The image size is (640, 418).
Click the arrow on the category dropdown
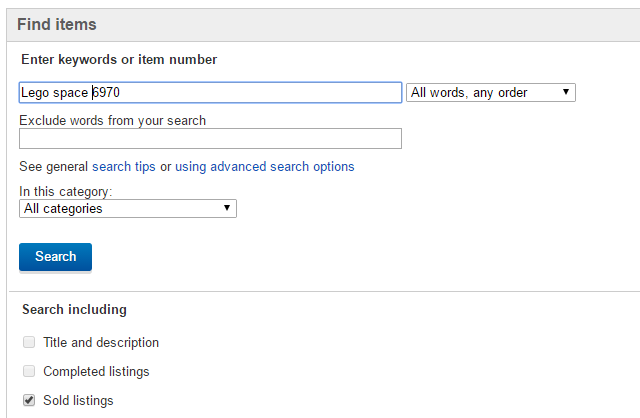tap(228, 209)
